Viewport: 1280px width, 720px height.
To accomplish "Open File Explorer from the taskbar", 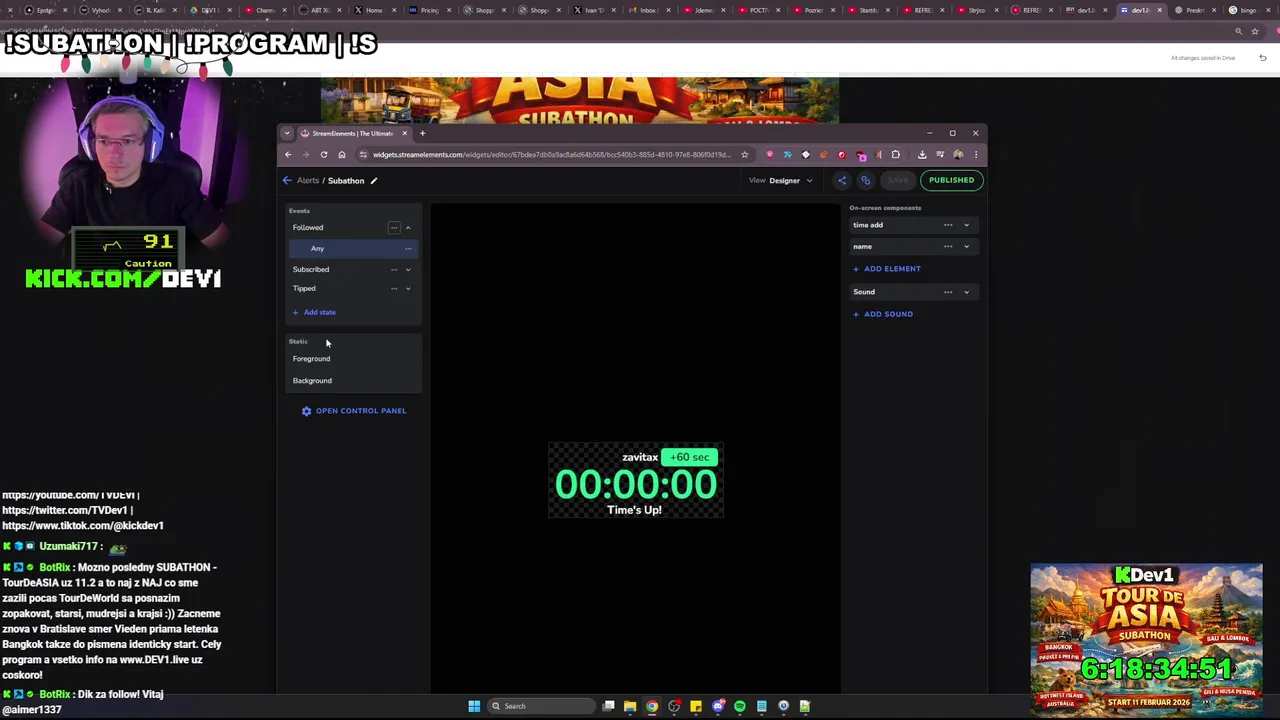I will [630, 706].
